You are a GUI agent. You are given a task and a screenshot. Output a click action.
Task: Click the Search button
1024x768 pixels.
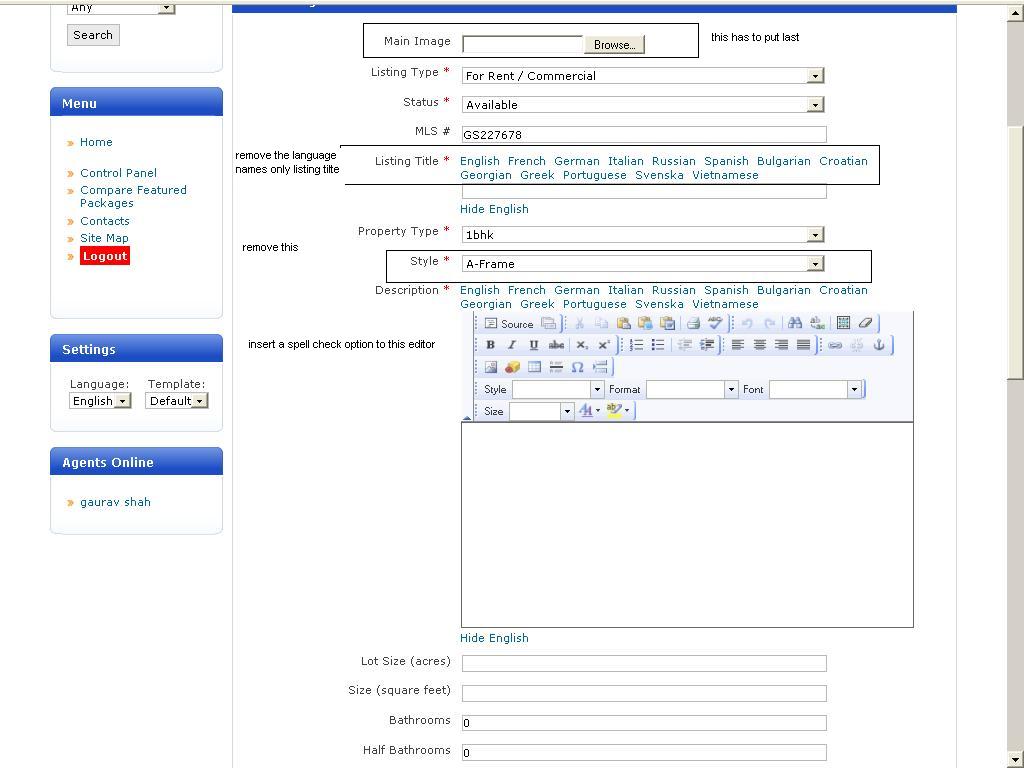93,35
